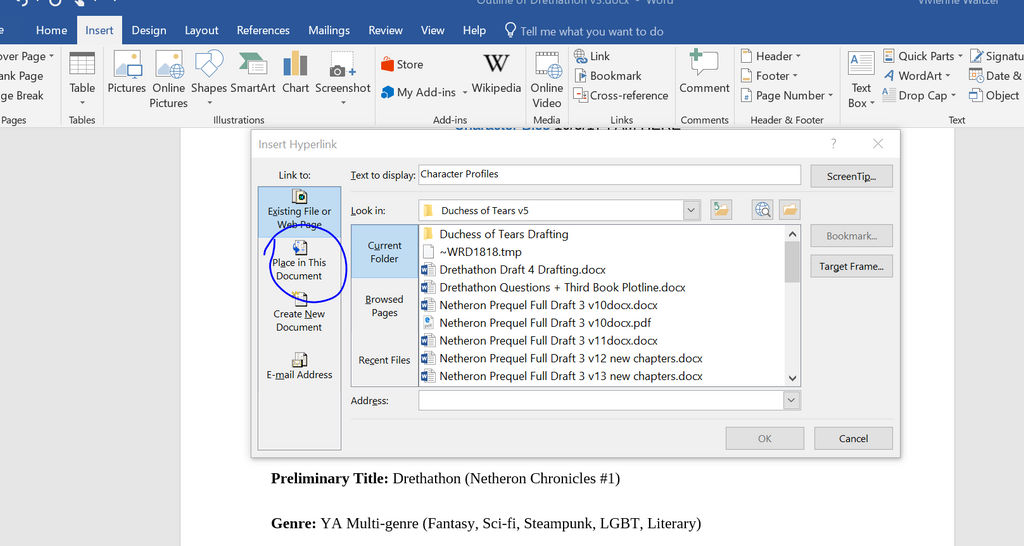1024x546 pixels.
Task: Show Recent Files list
Action: point(385,360)
